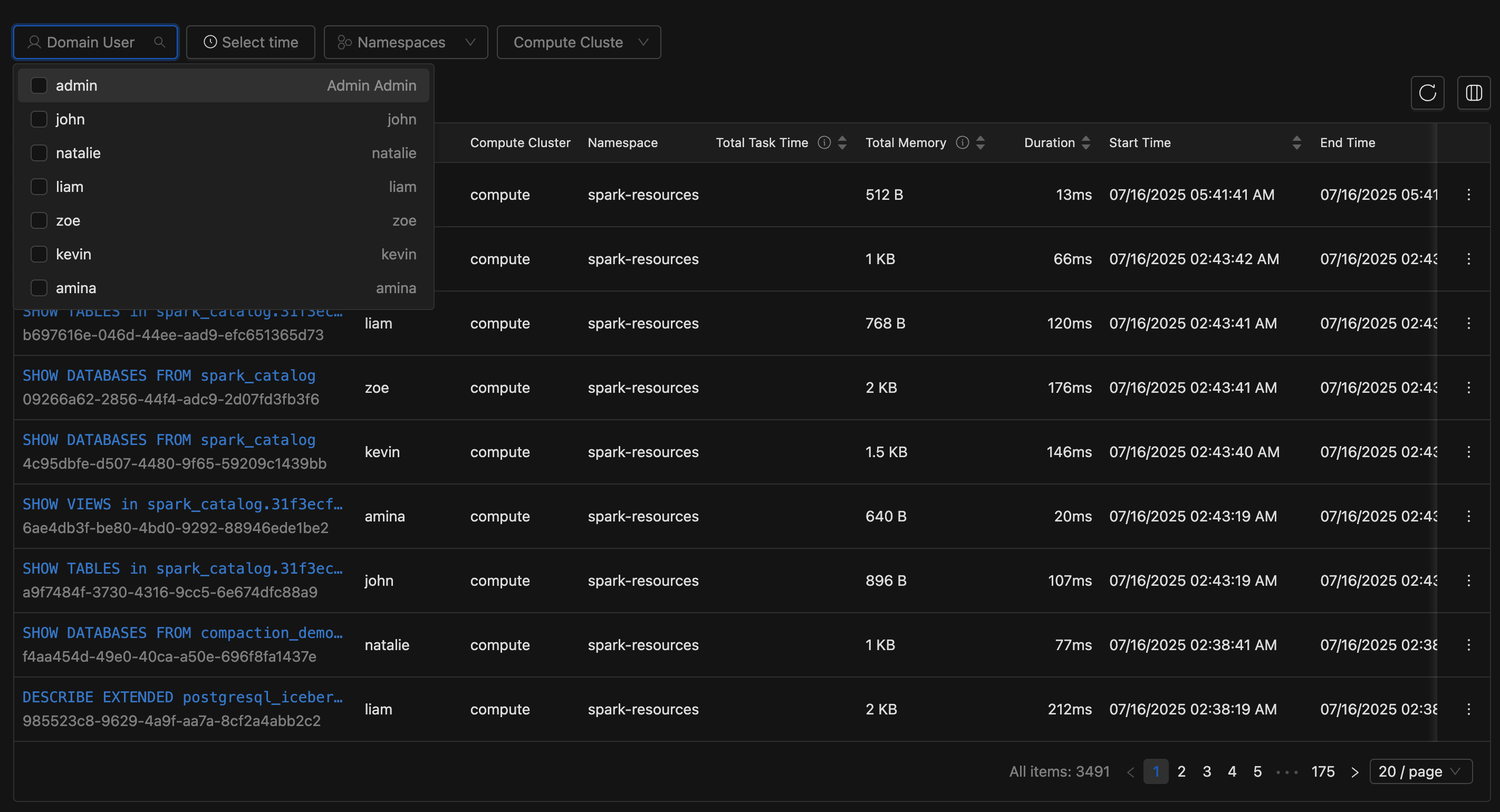
Task: Click the Namespace column header
Action: click(x=622, y=142)
